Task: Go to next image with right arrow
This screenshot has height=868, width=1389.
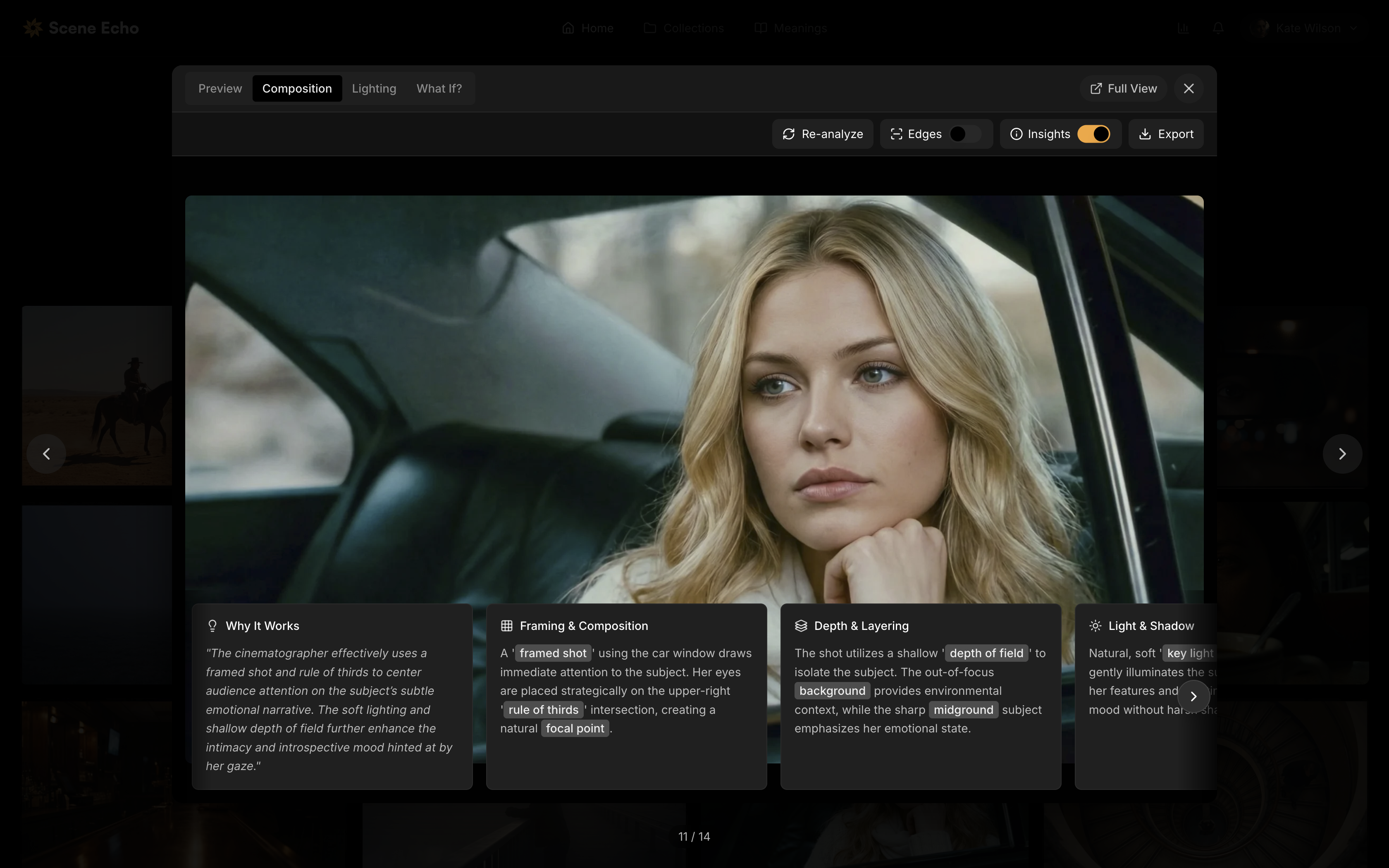Action: pyautogui.click(x=1342, y=454)
